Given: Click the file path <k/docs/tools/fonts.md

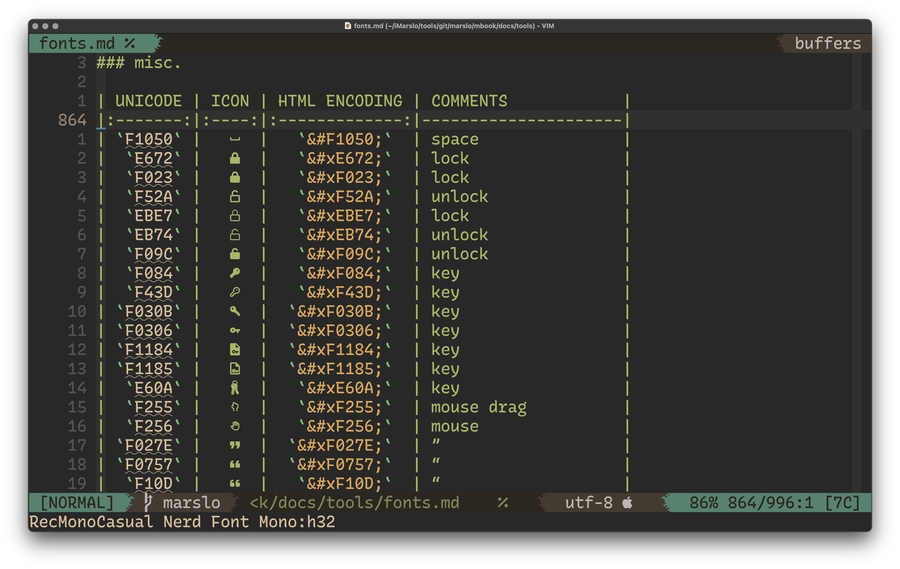Looking at the screenshot, I should point(354,503).
